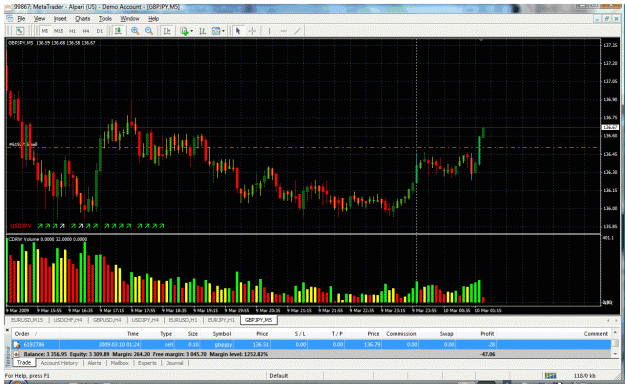Viewport: 625px width, 384px height.
Task: Expand the templates dropdown arrow
Action: (223, 31)
